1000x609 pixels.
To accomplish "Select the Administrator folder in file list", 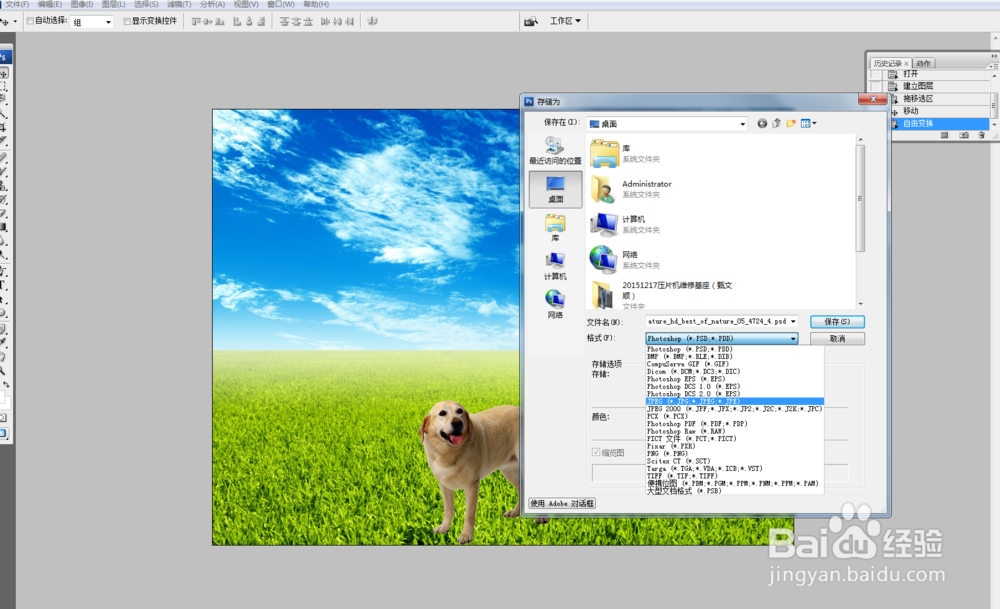I will tap(646, 184).
